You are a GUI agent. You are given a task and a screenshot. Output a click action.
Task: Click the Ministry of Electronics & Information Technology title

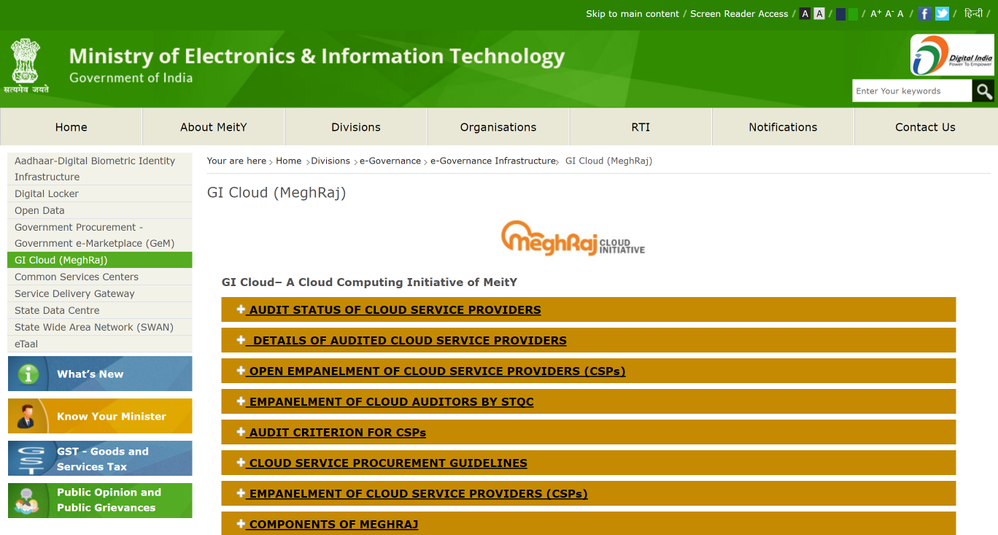tap(316, 56)
